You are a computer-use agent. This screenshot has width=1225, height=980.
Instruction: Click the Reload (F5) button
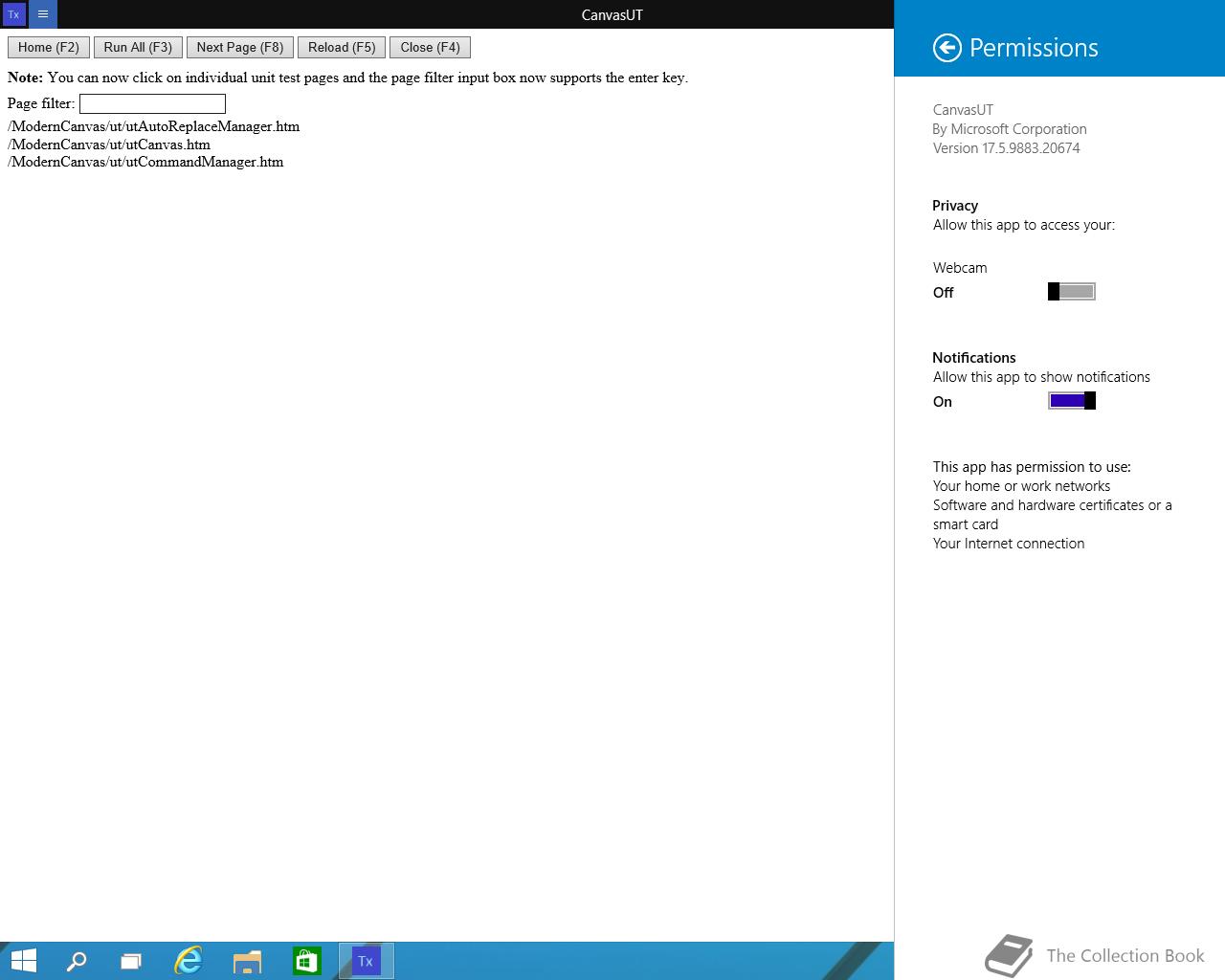(342, 47)
